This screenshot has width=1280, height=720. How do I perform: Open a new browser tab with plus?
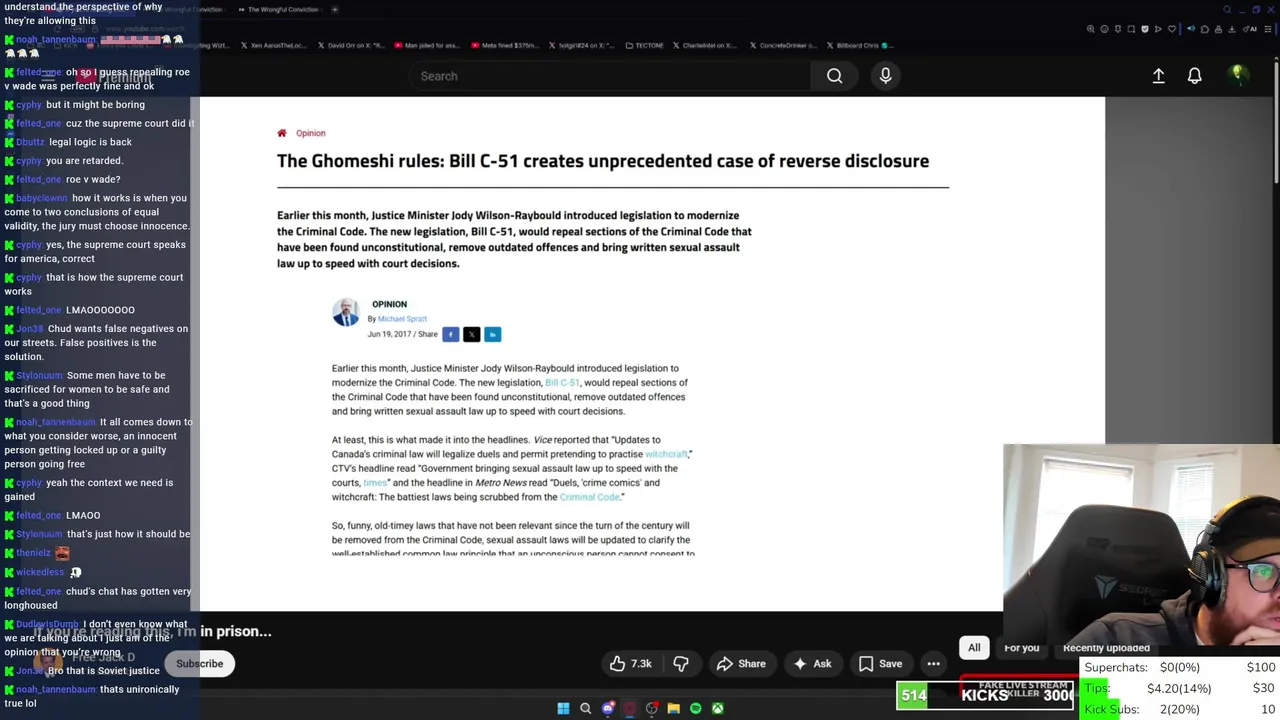pos(334,9)
